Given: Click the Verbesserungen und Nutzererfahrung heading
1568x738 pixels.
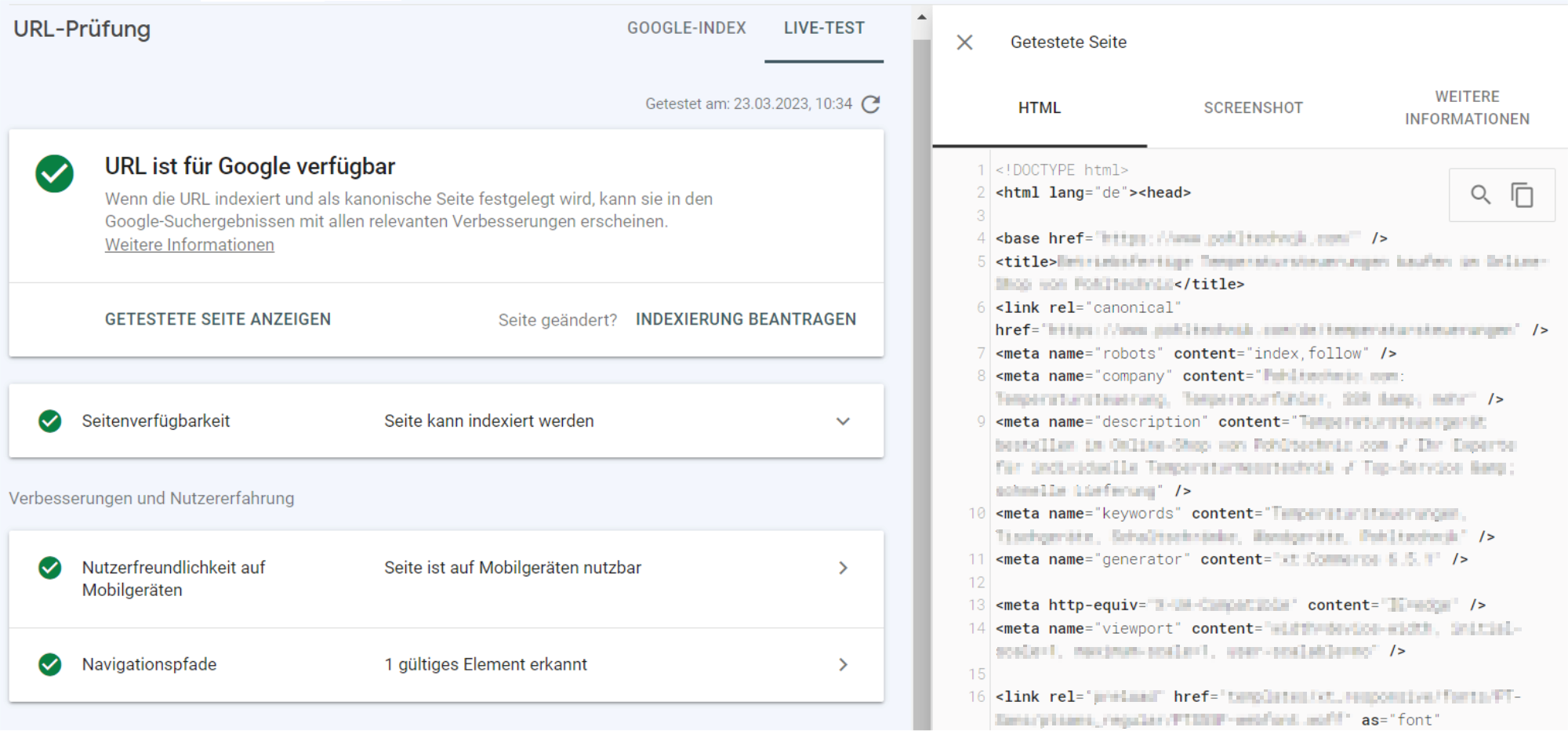Looking at the screenshot, I should point(151,499).
